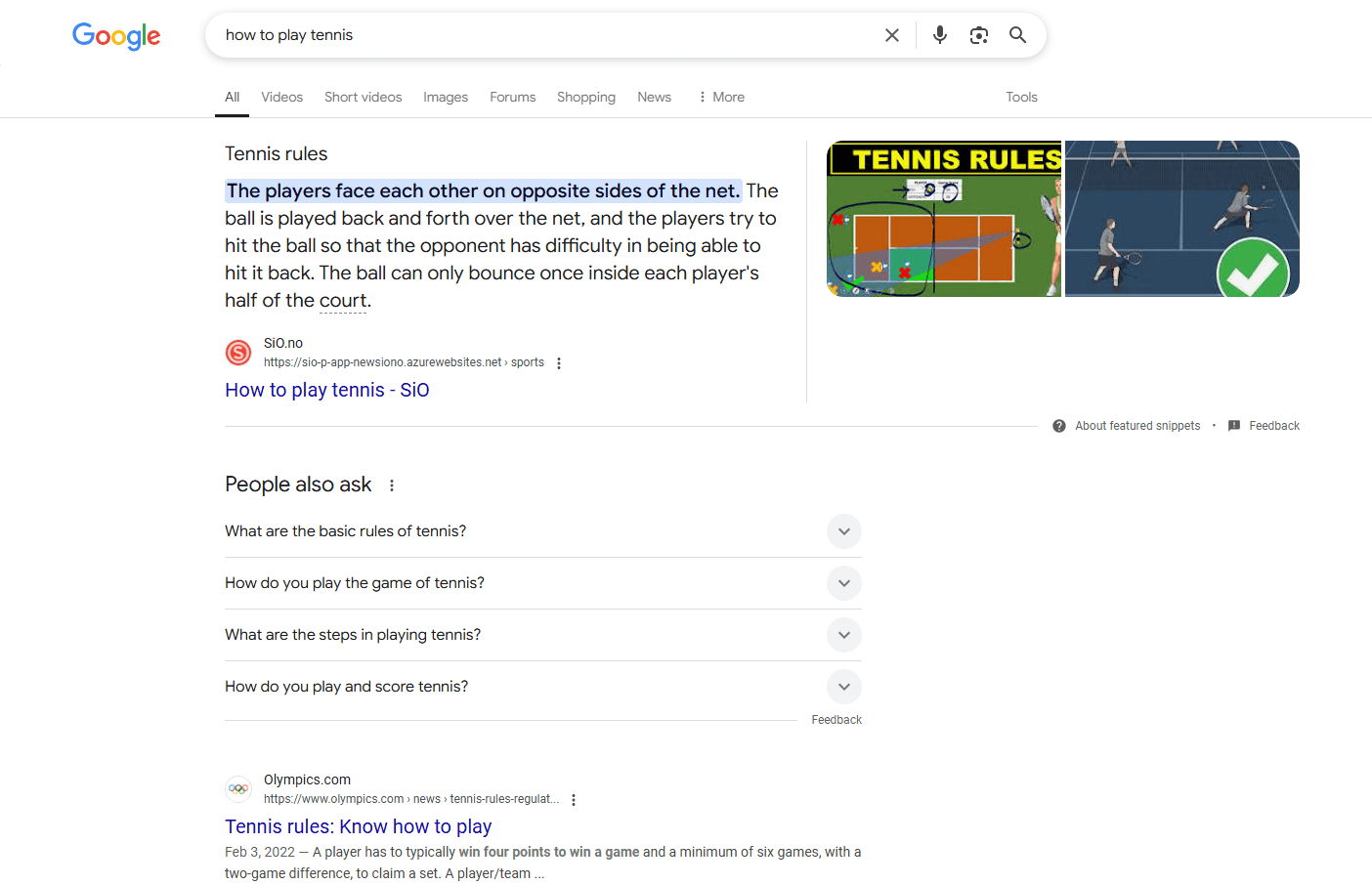Click Feedback link below People also ask
1372x885 pixels.
836,720
